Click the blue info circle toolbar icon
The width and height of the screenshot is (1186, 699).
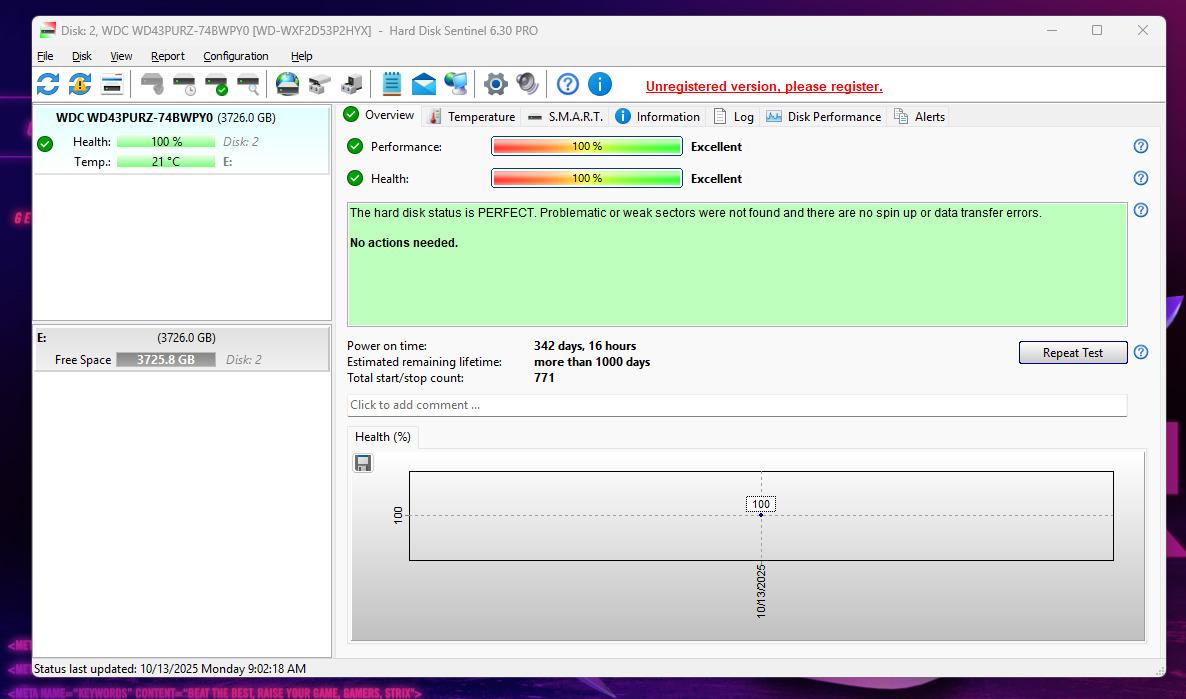coord(600,84)
